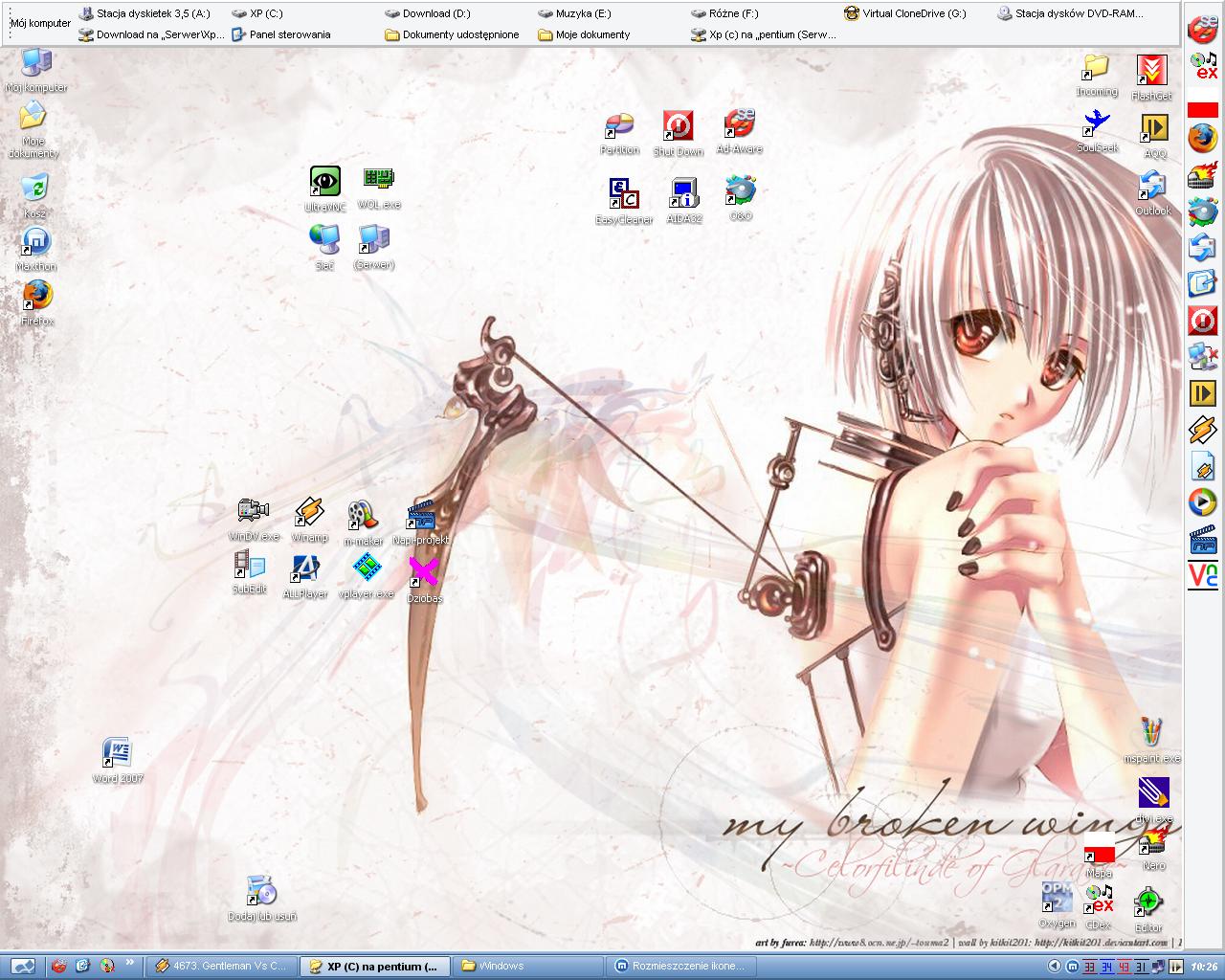Viewport: 1225px width, 980px height.
Task: Launch the Shut Down desktop shortcut
Action: tap(679, 133)
